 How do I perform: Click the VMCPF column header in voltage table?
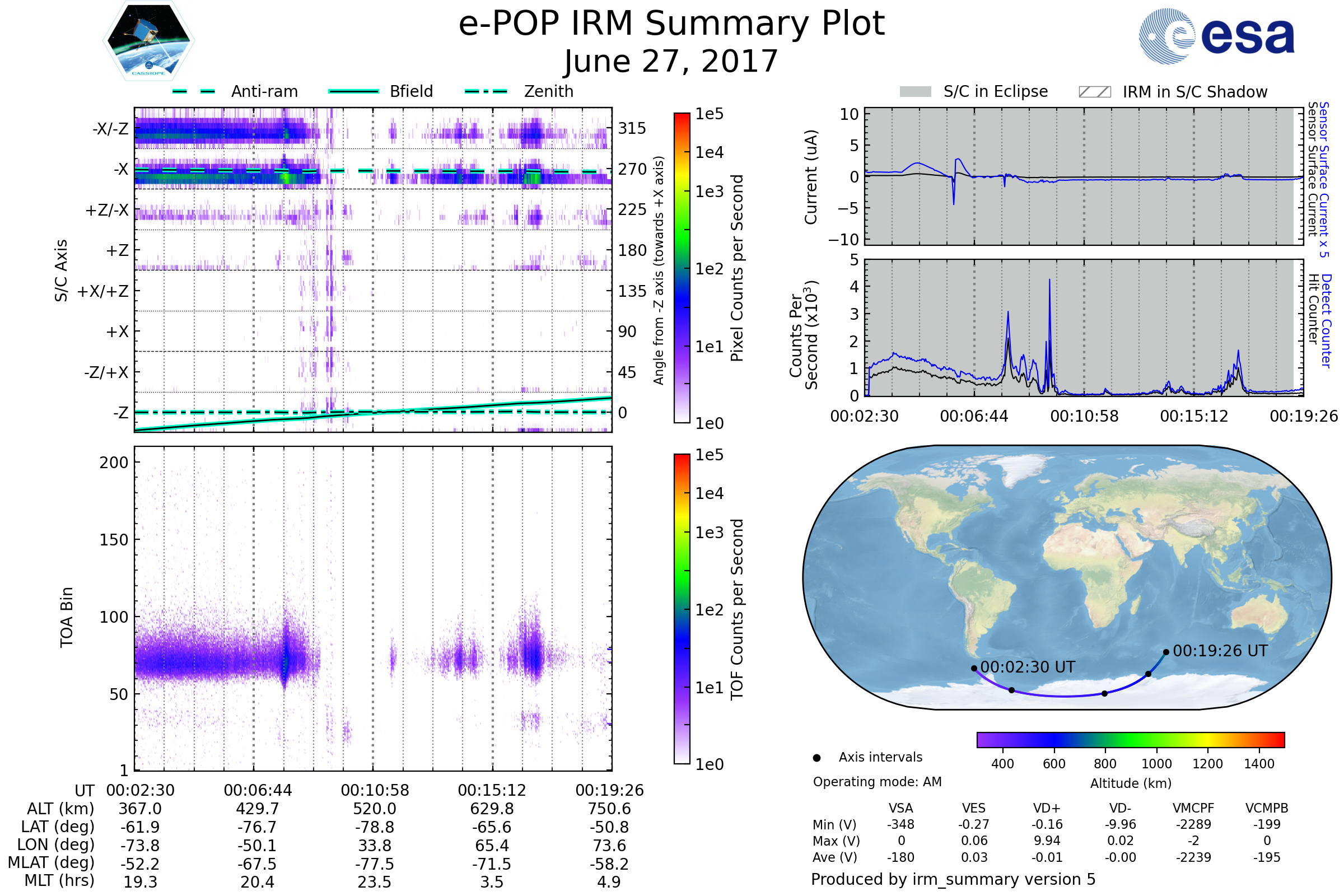coord(1193,808)
